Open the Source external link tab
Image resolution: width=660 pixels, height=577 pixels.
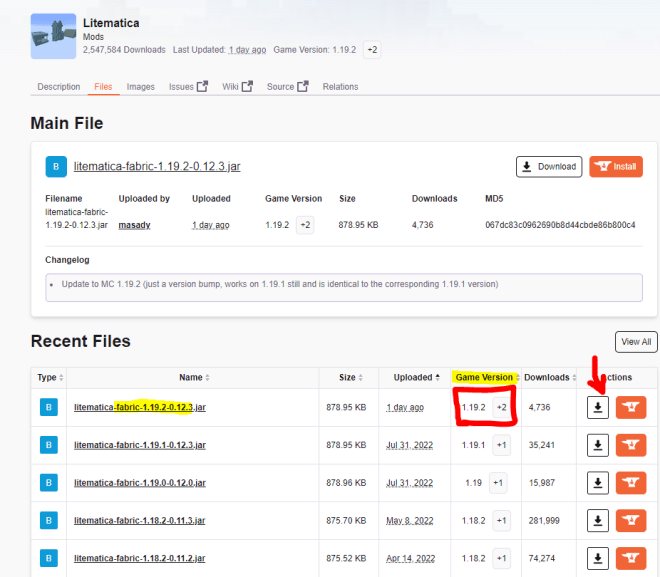click(x=287, y=87)
